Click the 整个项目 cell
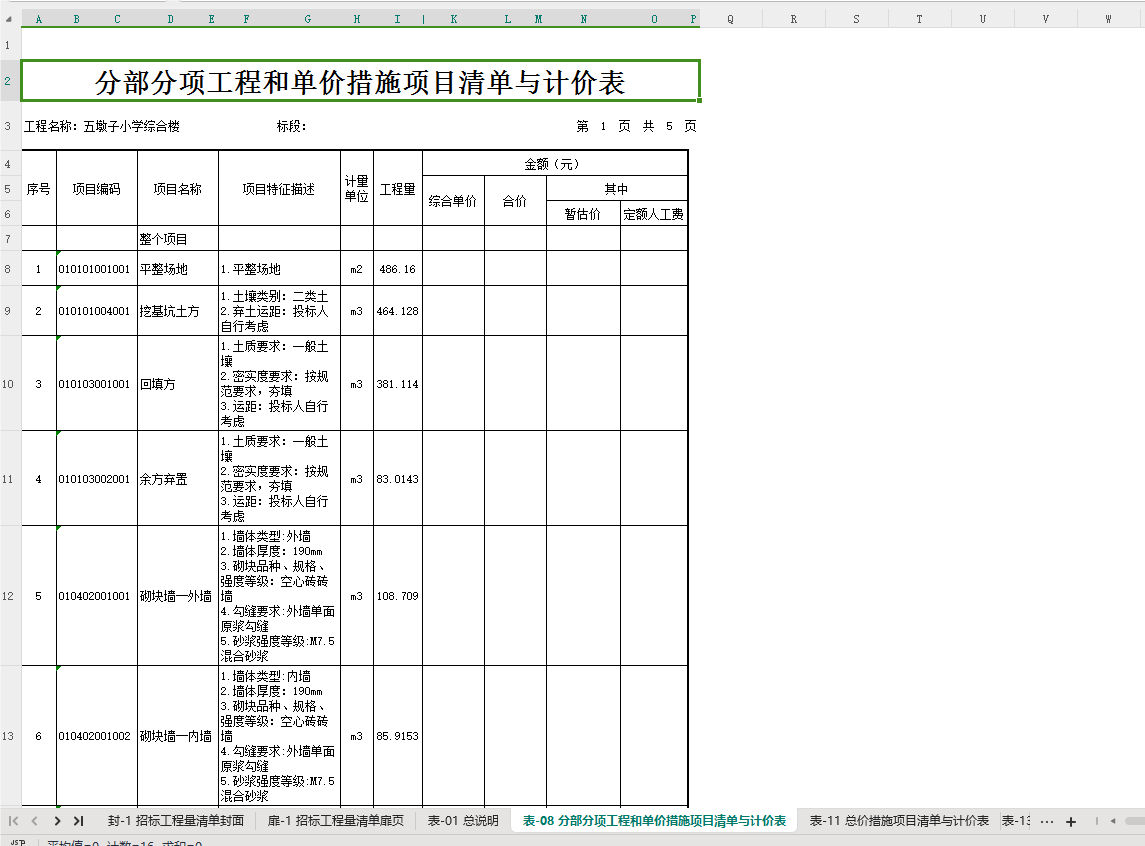Viewport: 1145px width, 846px height. coord(177,239)
